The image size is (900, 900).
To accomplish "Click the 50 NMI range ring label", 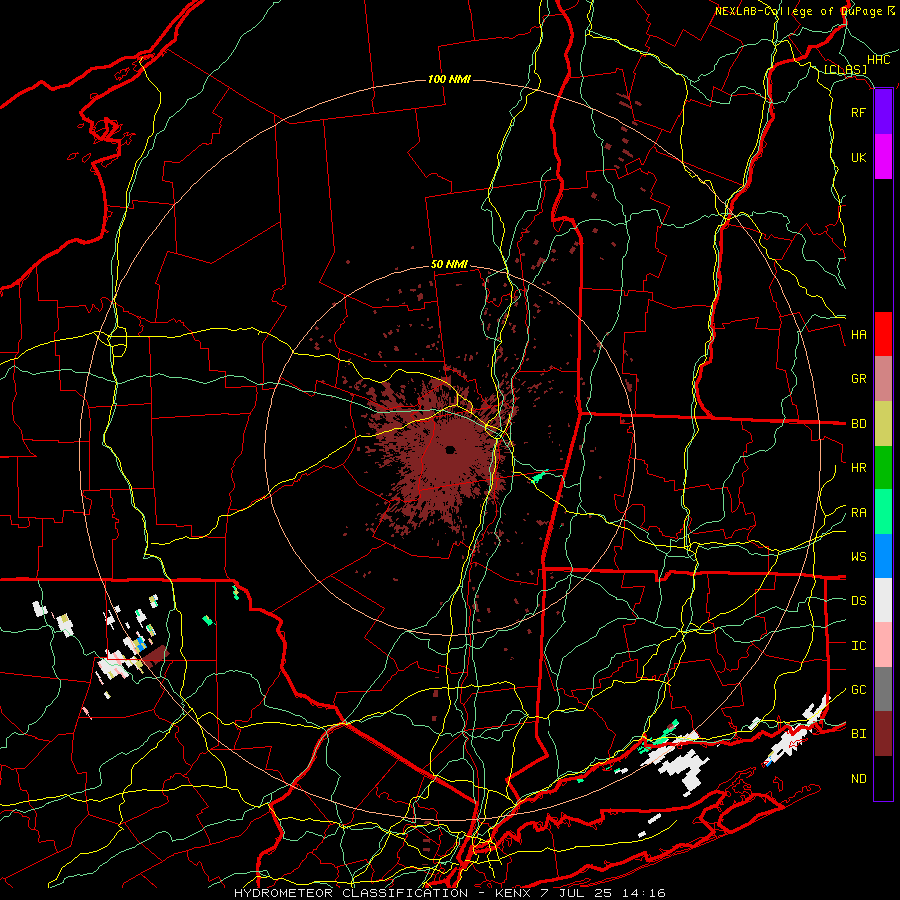I will tap(449, 265).
